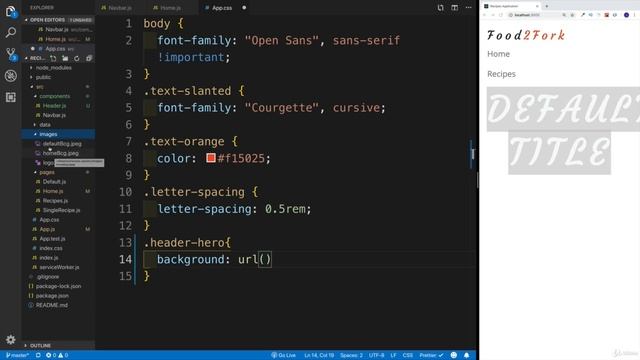
Task: Collapse the src folder
Action: coord(40,87)
